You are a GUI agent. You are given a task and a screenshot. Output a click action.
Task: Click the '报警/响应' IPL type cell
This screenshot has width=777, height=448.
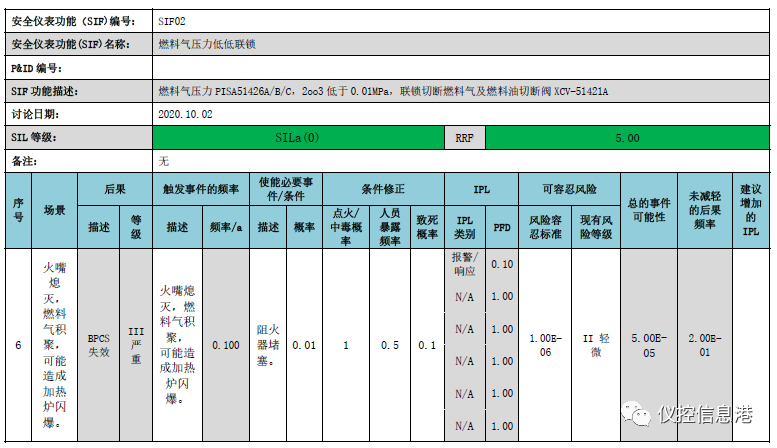465,264
